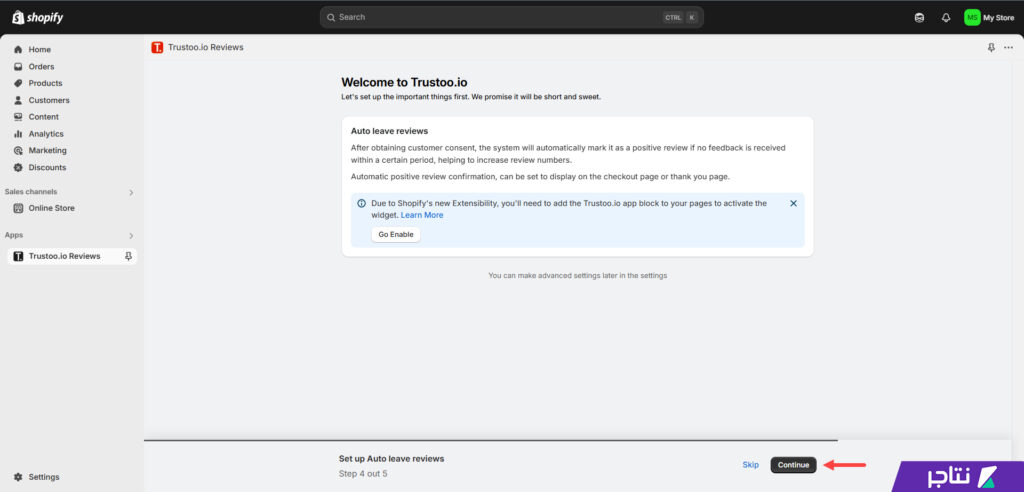Click the advanced settings later note
Image resolution: width=1024 pixels, height=492 pixels.
(577, 276)
